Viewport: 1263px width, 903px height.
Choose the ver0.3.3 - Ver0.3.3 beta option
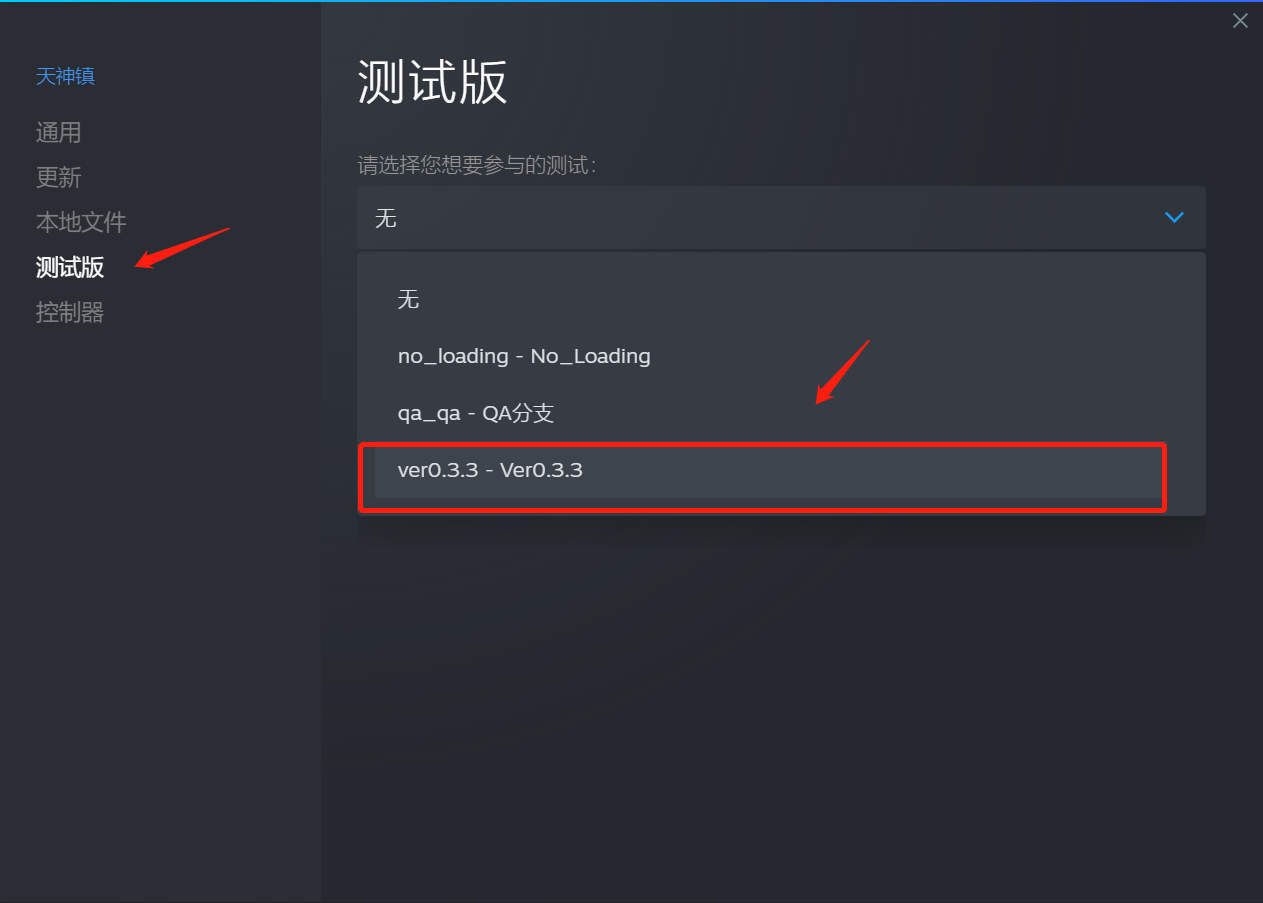point(767,470)
